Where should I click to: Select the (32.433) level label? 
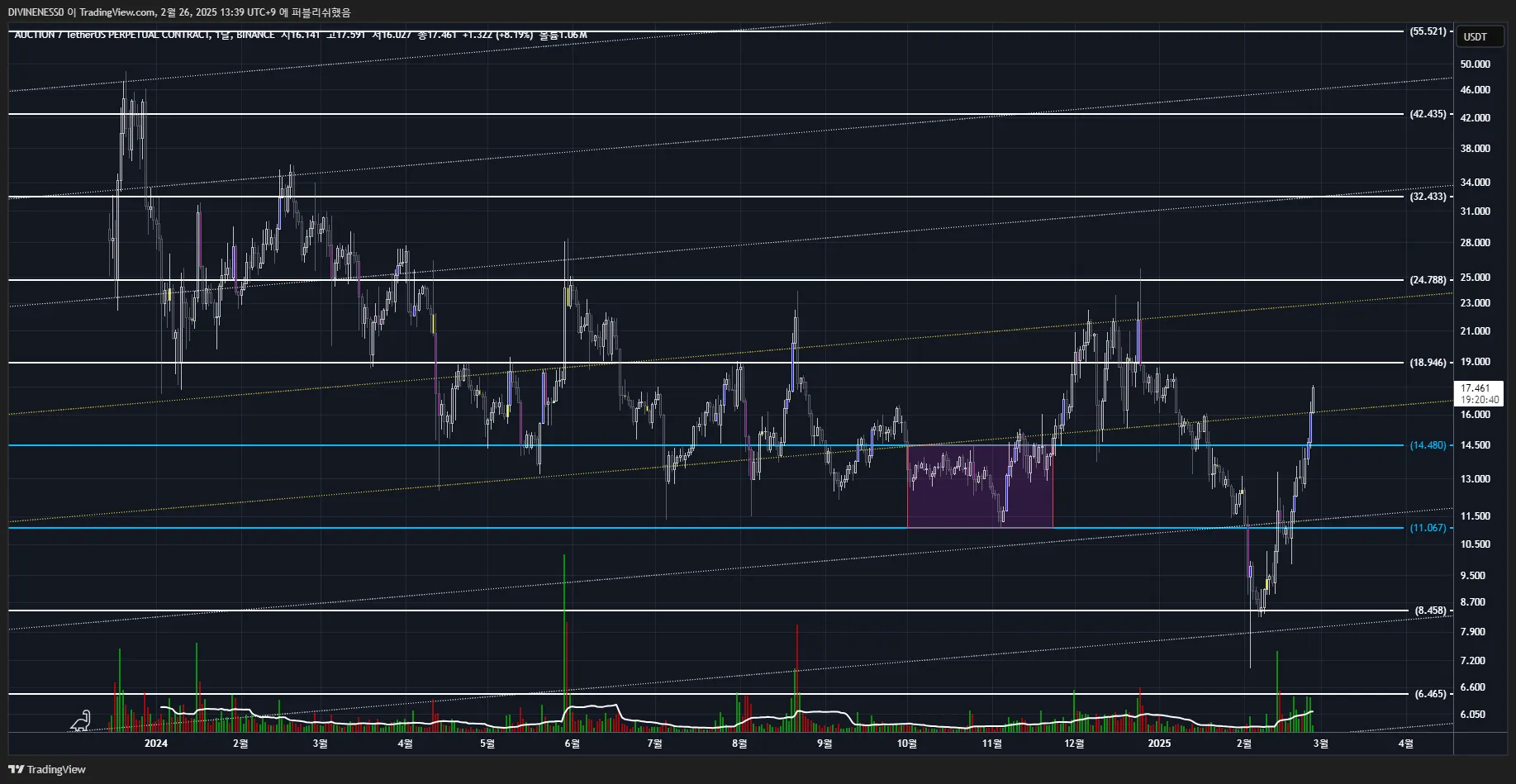(1428, 197)
